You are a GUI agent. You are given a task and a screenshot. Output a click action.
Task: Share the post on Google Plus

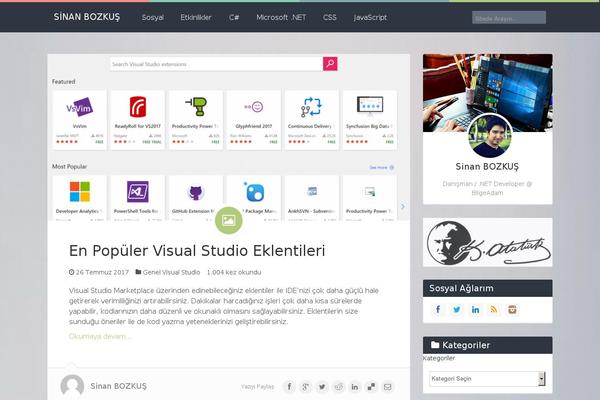(x=305, y=387)
